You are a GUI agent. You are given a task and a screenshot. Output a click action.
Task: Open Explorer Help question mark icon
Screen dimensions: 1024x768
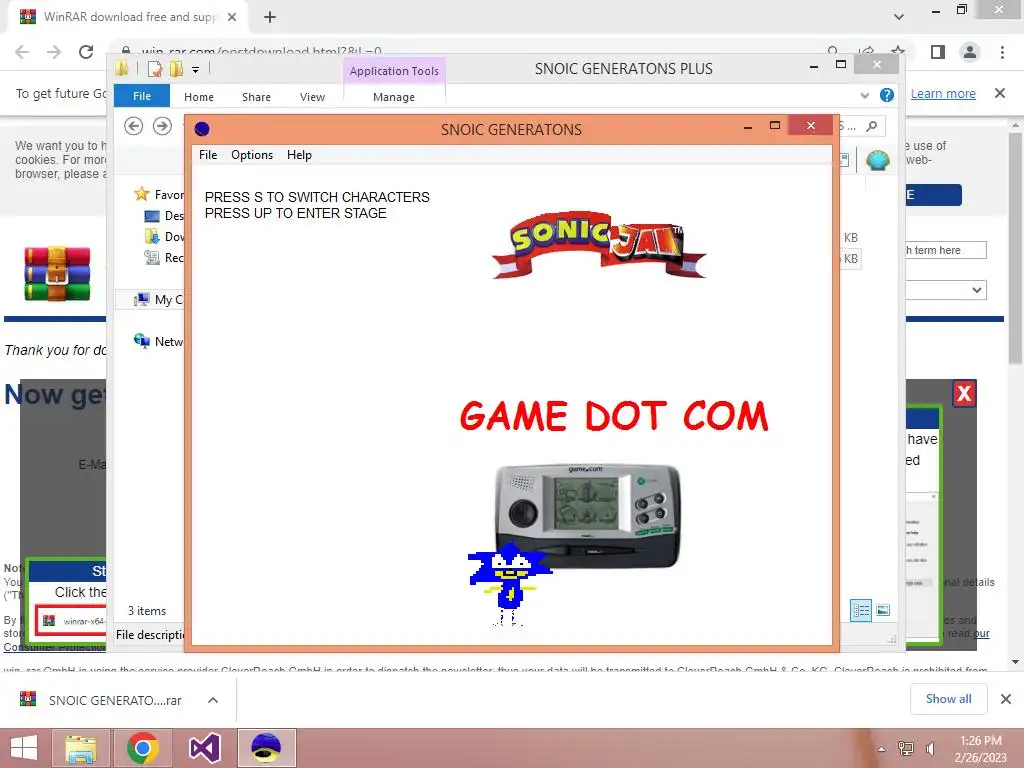pyautogui.click(x=886, y=95)
